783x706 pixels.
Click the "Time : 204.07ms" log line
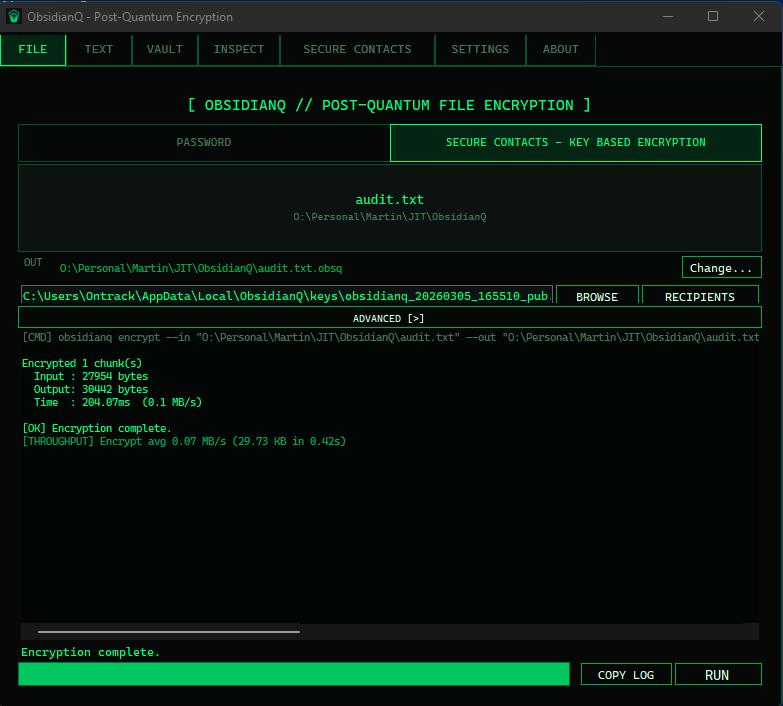coord(118,402)
